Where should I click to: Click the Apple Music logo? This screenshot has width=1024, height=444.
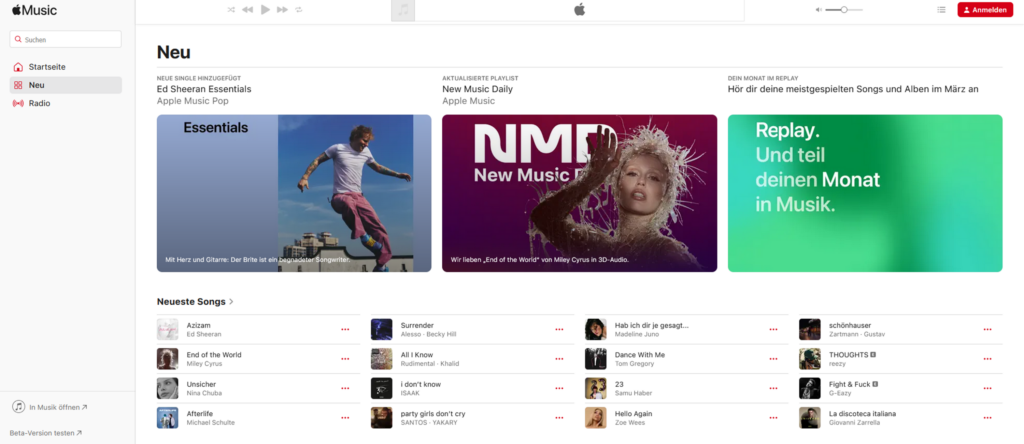34,10
